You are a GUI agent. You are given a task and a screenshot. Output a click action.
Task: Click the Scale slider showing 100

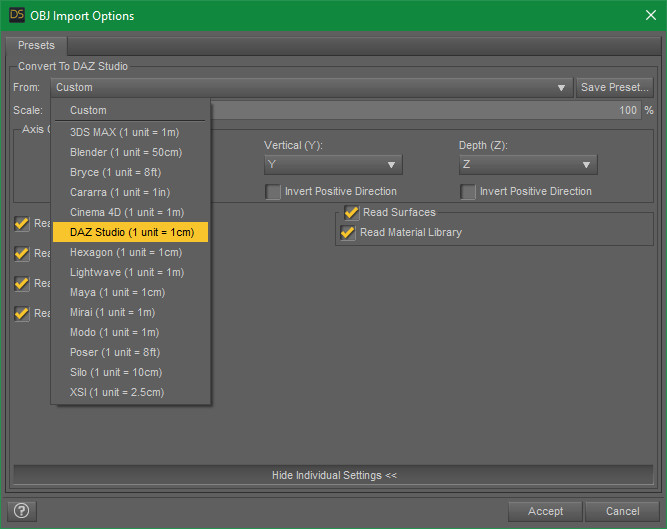point(426,111)
